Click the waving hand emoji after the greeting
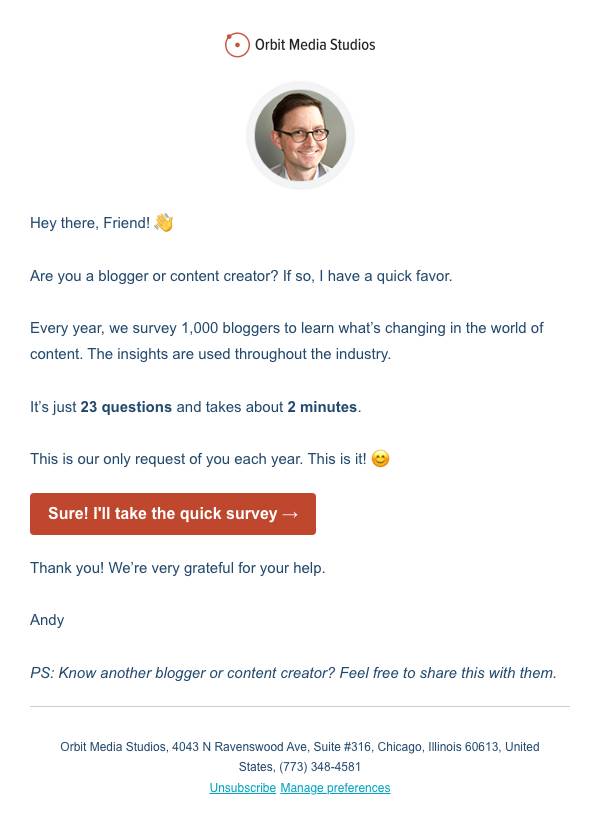The height and width of the screenshot is (839, 600). click(164, 223)
